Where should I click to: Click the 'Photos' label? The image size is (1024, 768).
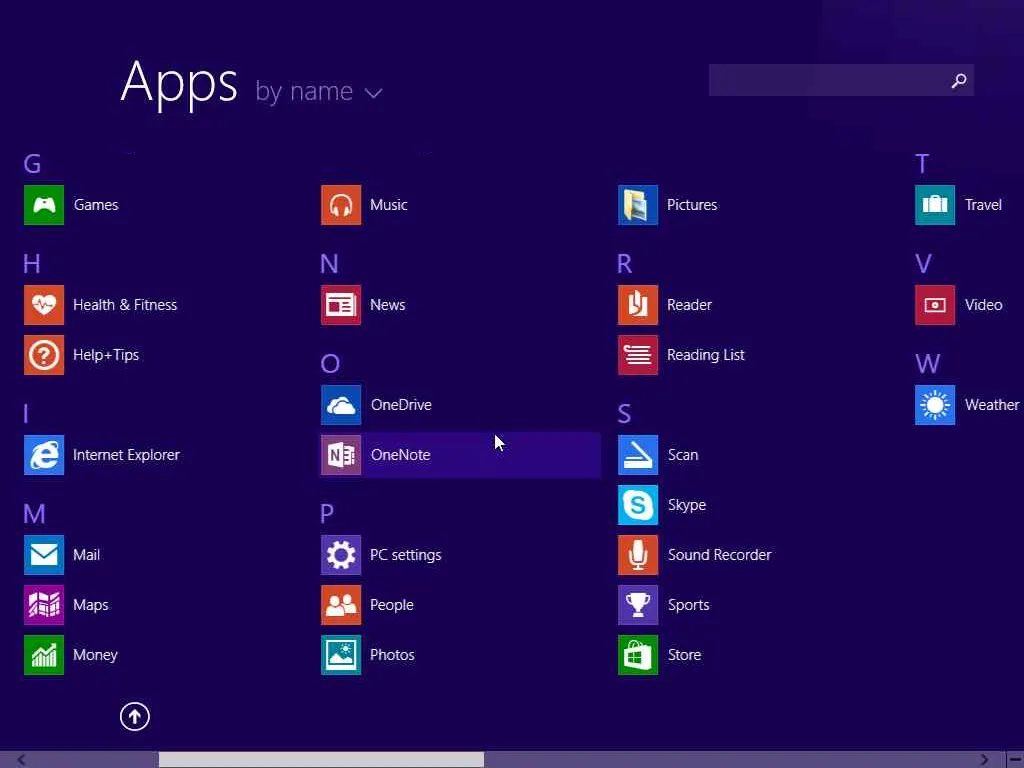tap(392, 654)
